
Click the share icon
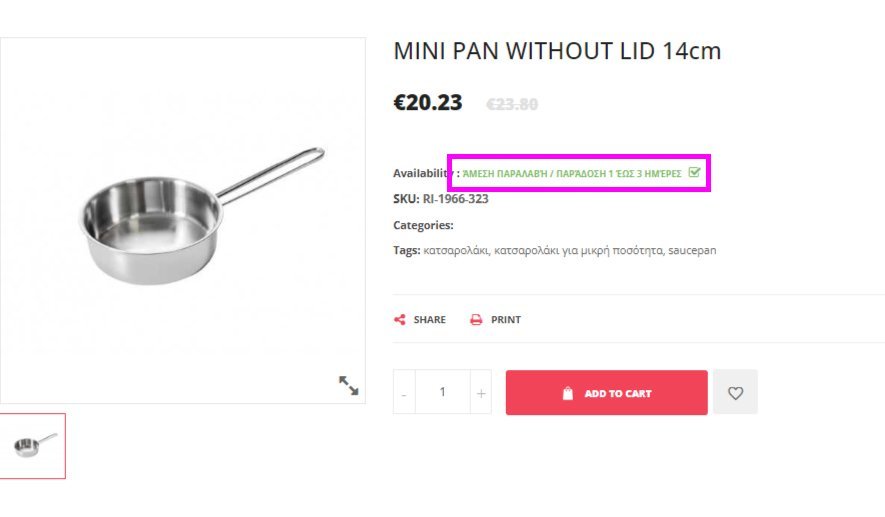pos(400,319)
